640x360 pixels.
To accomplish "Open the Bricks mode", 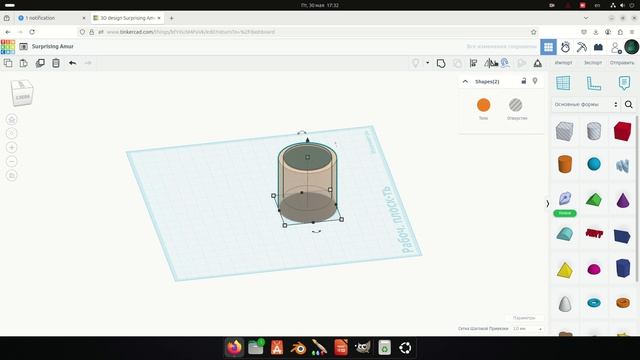I will tap(598, 47).
